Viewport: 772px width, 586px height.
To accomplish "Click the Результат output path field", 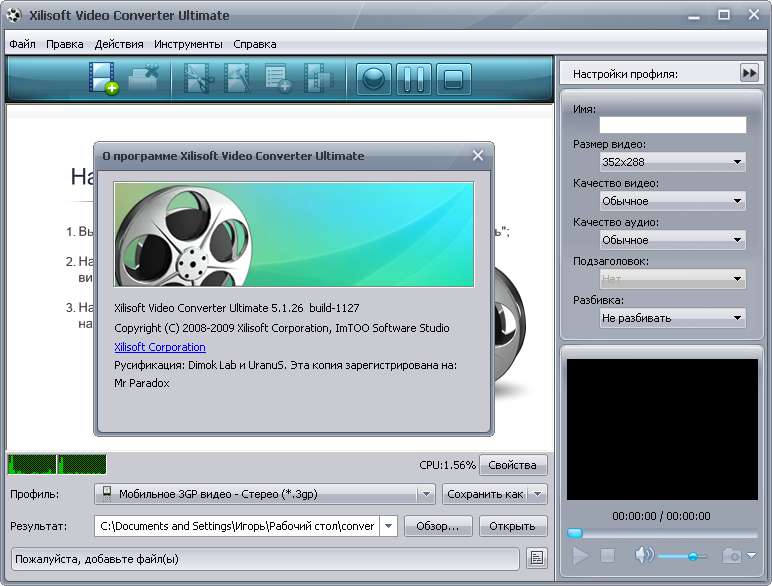I will coord(237,526).
